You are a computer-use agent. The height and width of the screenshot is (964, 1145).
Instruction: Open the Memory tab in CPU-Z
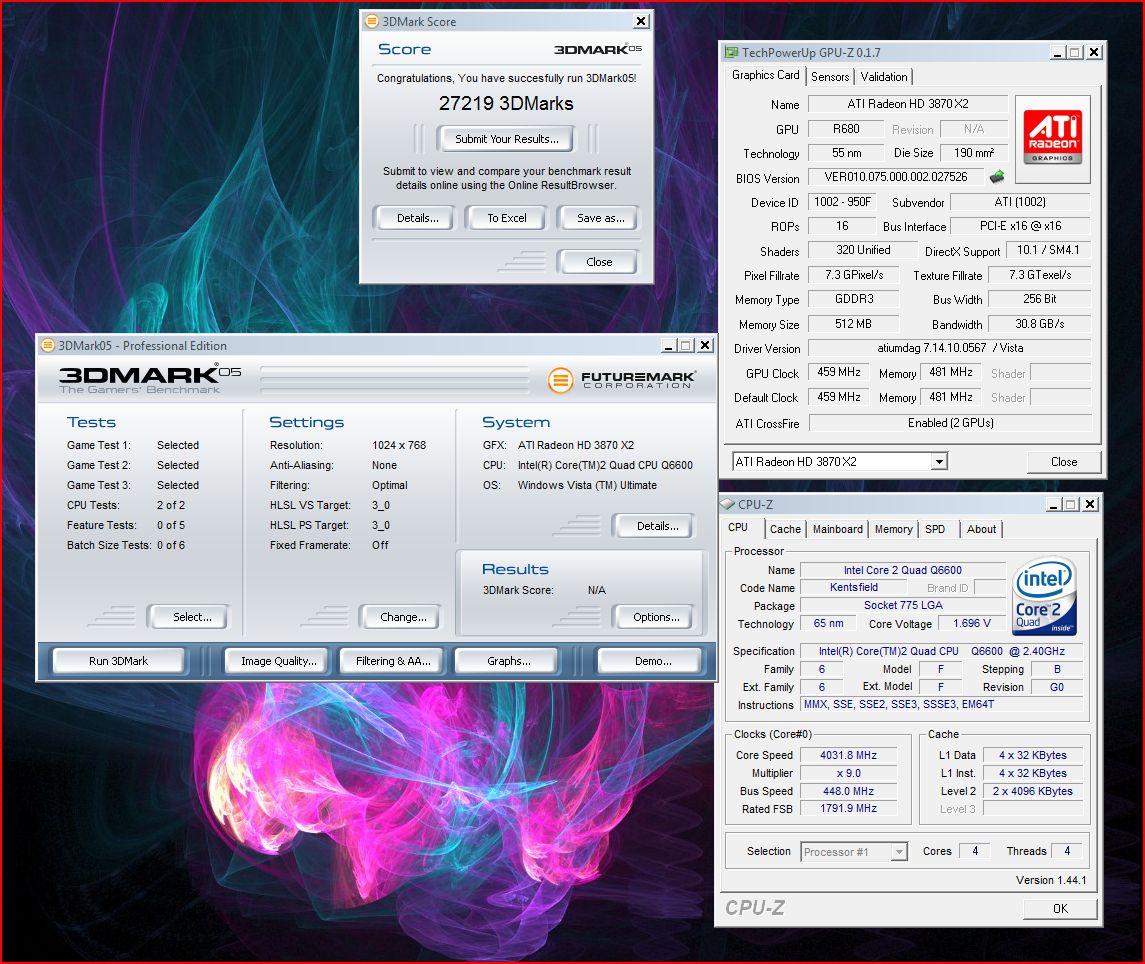click(893, 529)
